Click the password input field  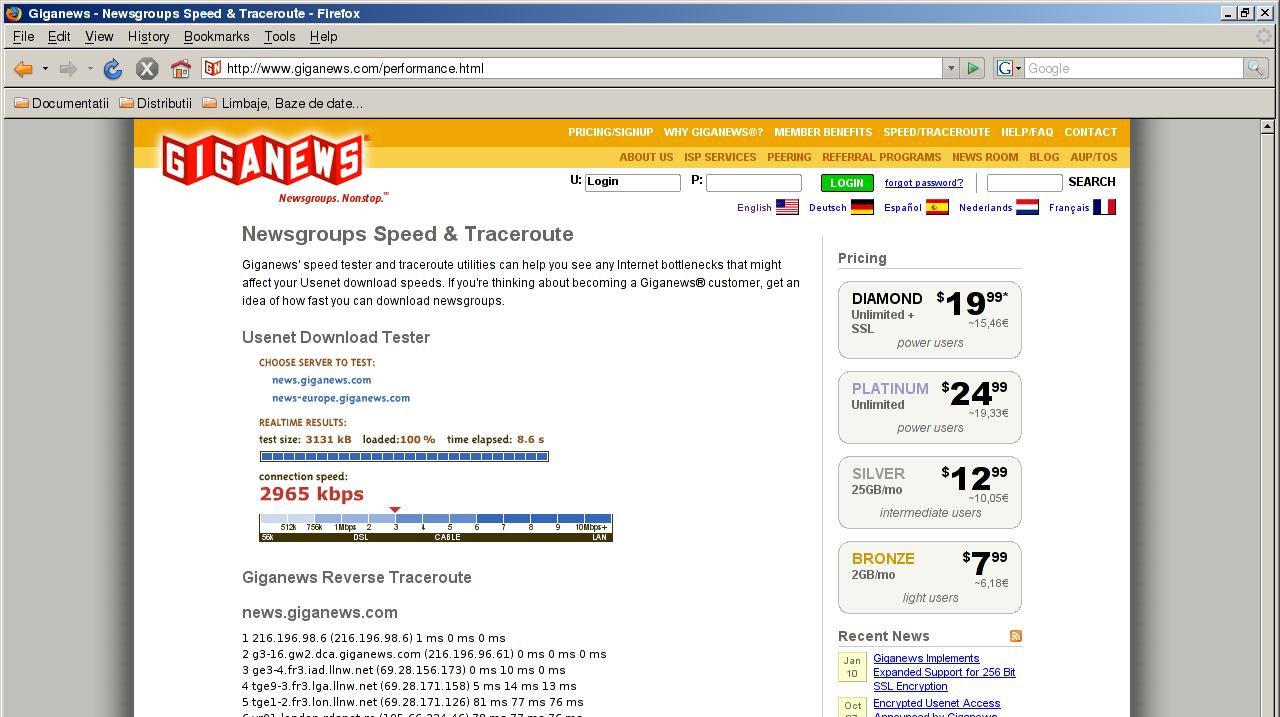click(754, 182)
